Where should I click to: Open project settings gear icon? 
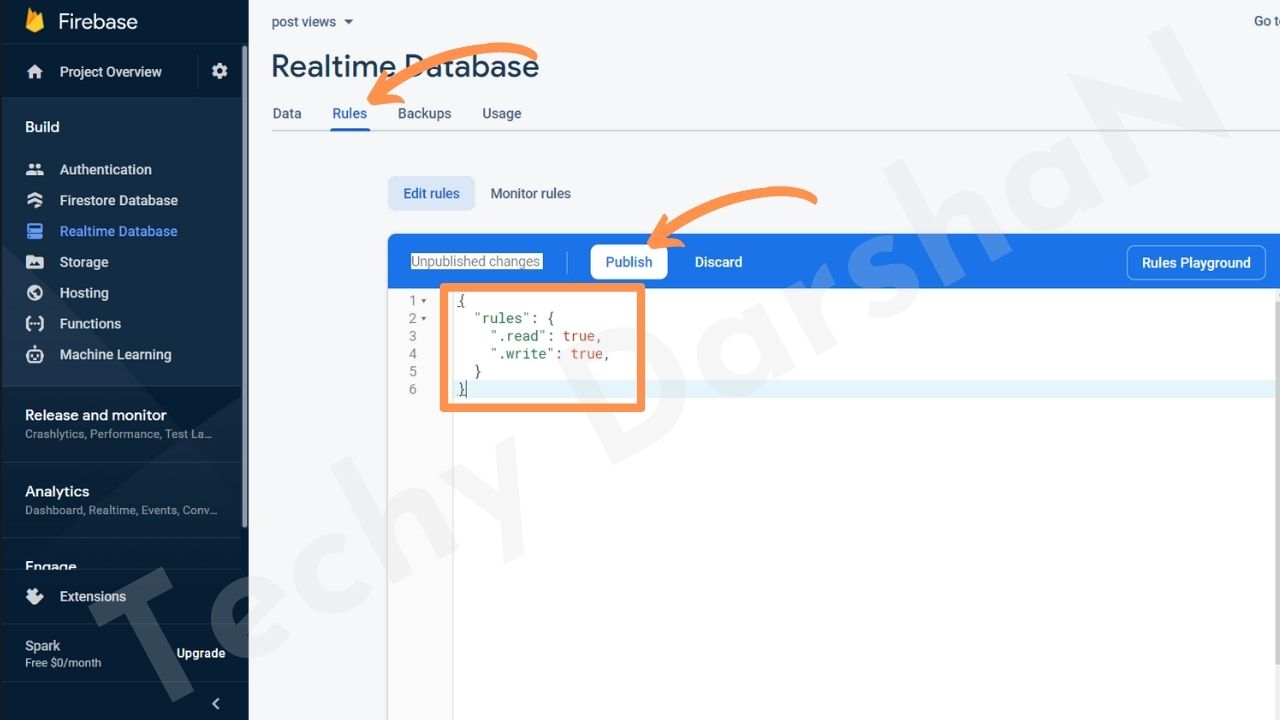click(220, 71)
